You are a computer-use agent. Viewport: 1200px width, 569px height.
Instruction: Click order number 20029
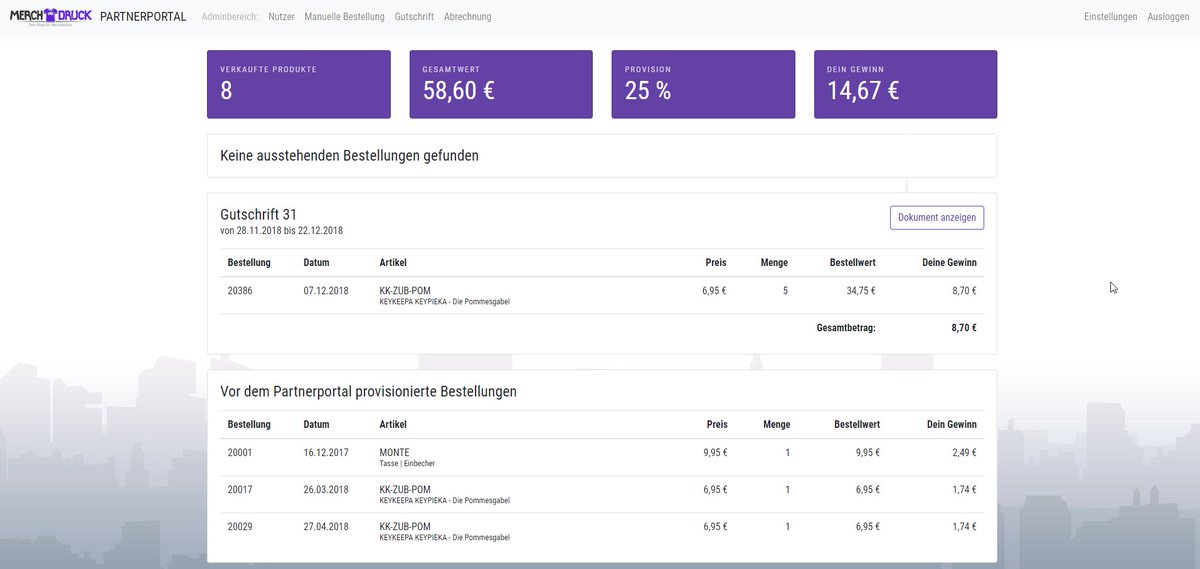pyautogui.click(x=240, y=527)
